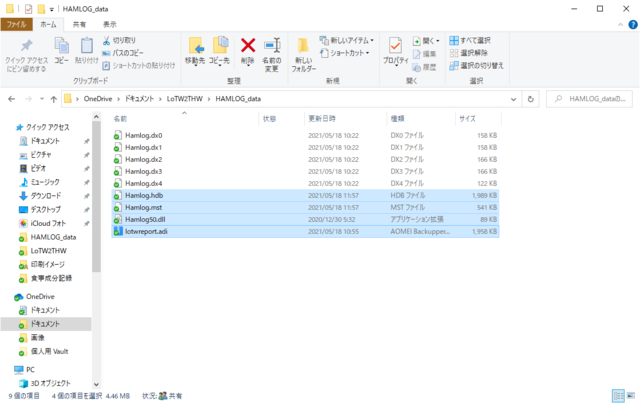640x403 pixels.
Task: Invert selection via ribbon
Action: click(x=476, y=66)
